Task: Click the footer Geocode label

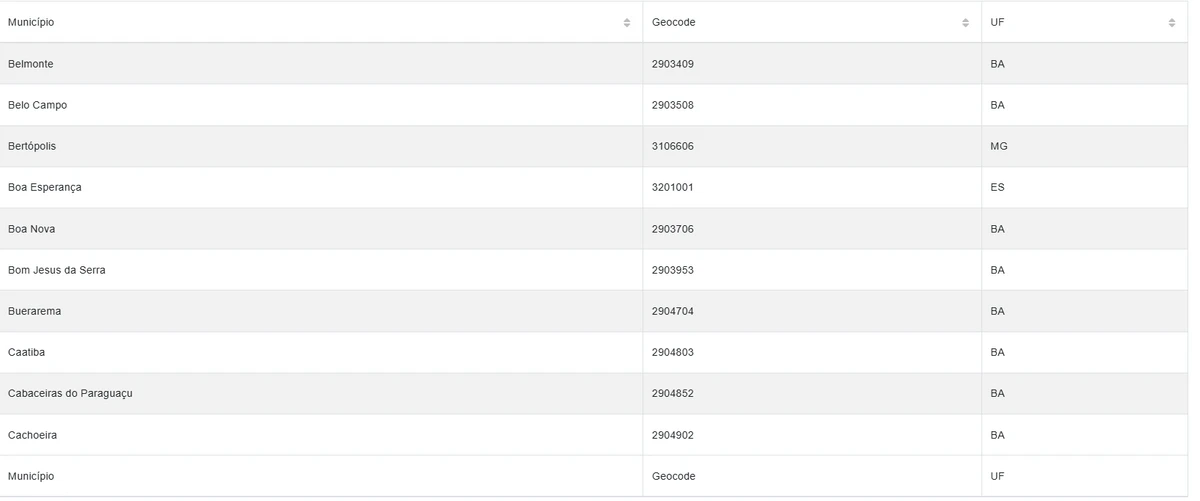Action: tap(673, 476)
